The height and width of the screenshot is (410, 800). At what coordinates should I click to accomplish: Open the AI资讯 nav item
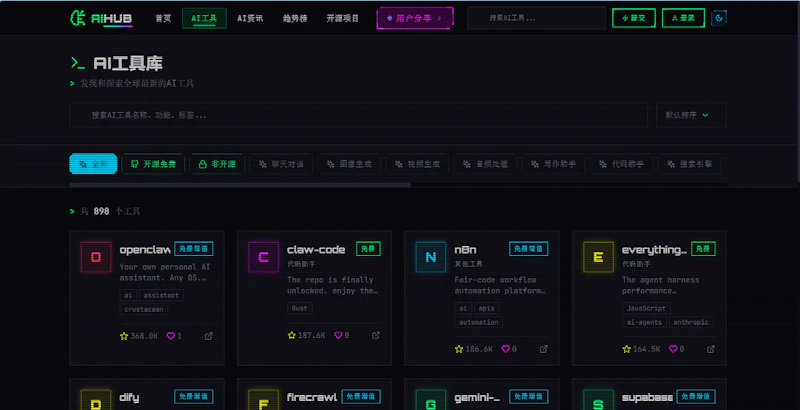(250, 18)
